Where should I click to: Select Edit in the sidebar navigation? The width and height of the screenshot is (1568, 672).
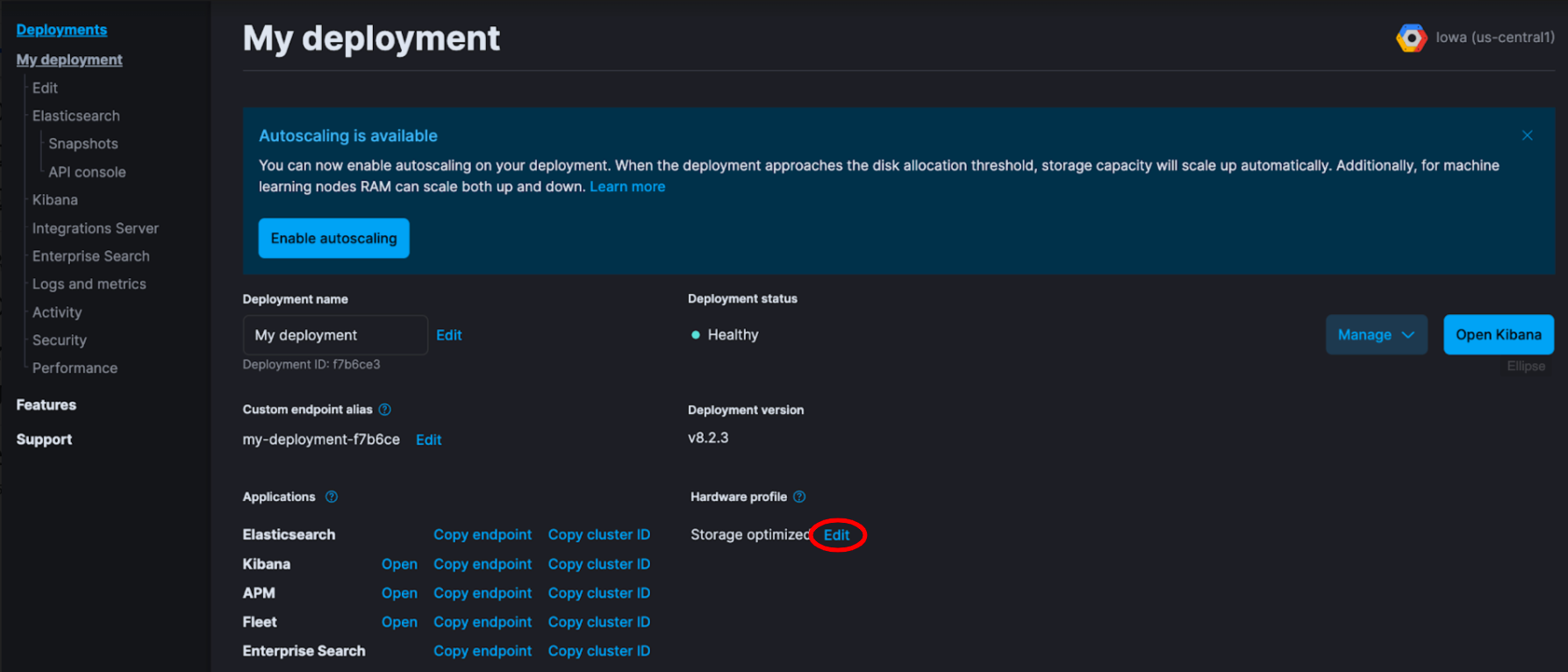45,88
